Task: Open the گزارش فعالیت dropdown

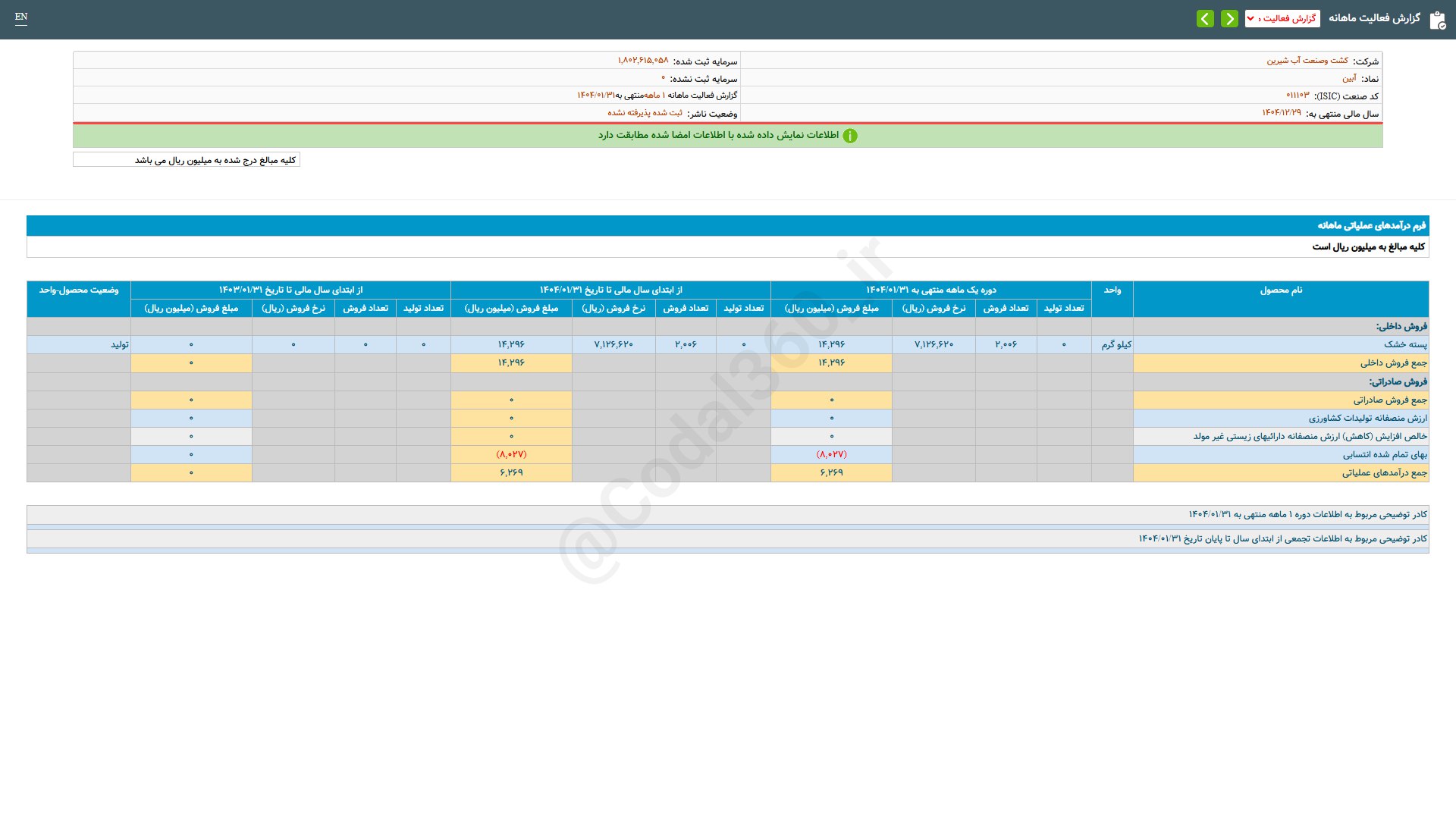Action: (x=1282, y=18)
